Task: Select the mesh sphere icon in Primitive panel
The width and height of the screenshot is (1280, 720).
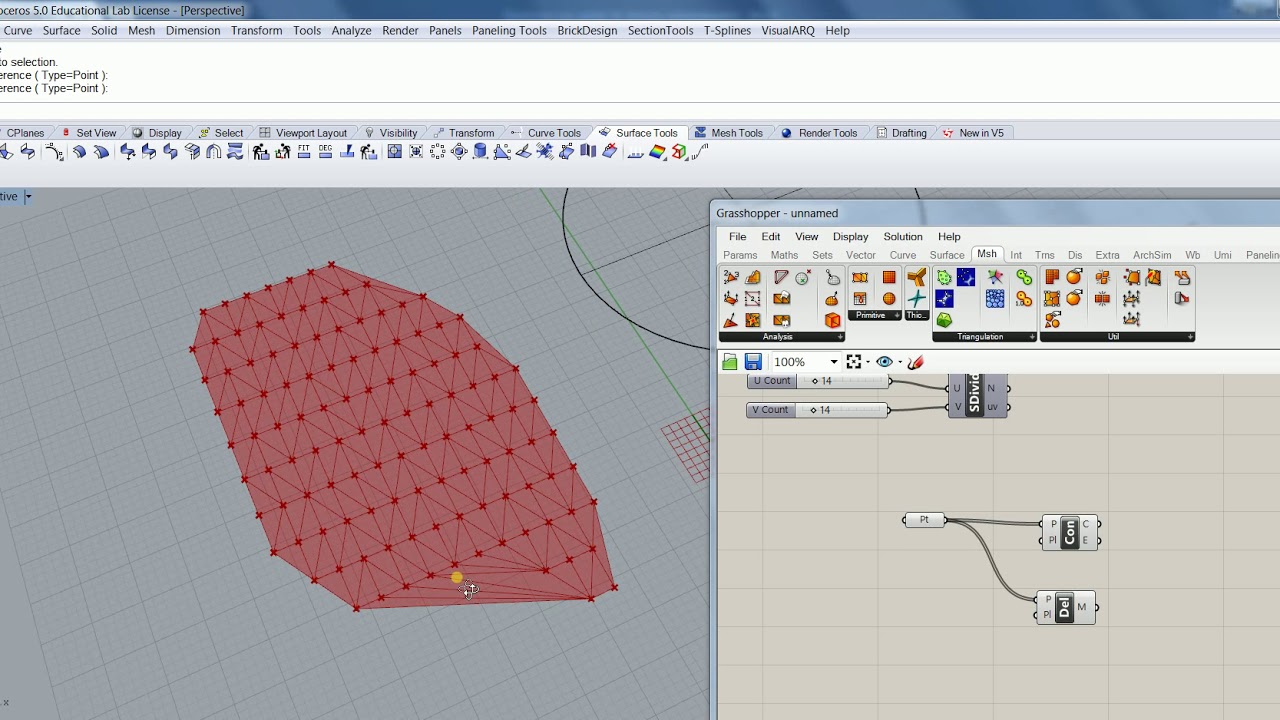Action: [x=889, y=299]
